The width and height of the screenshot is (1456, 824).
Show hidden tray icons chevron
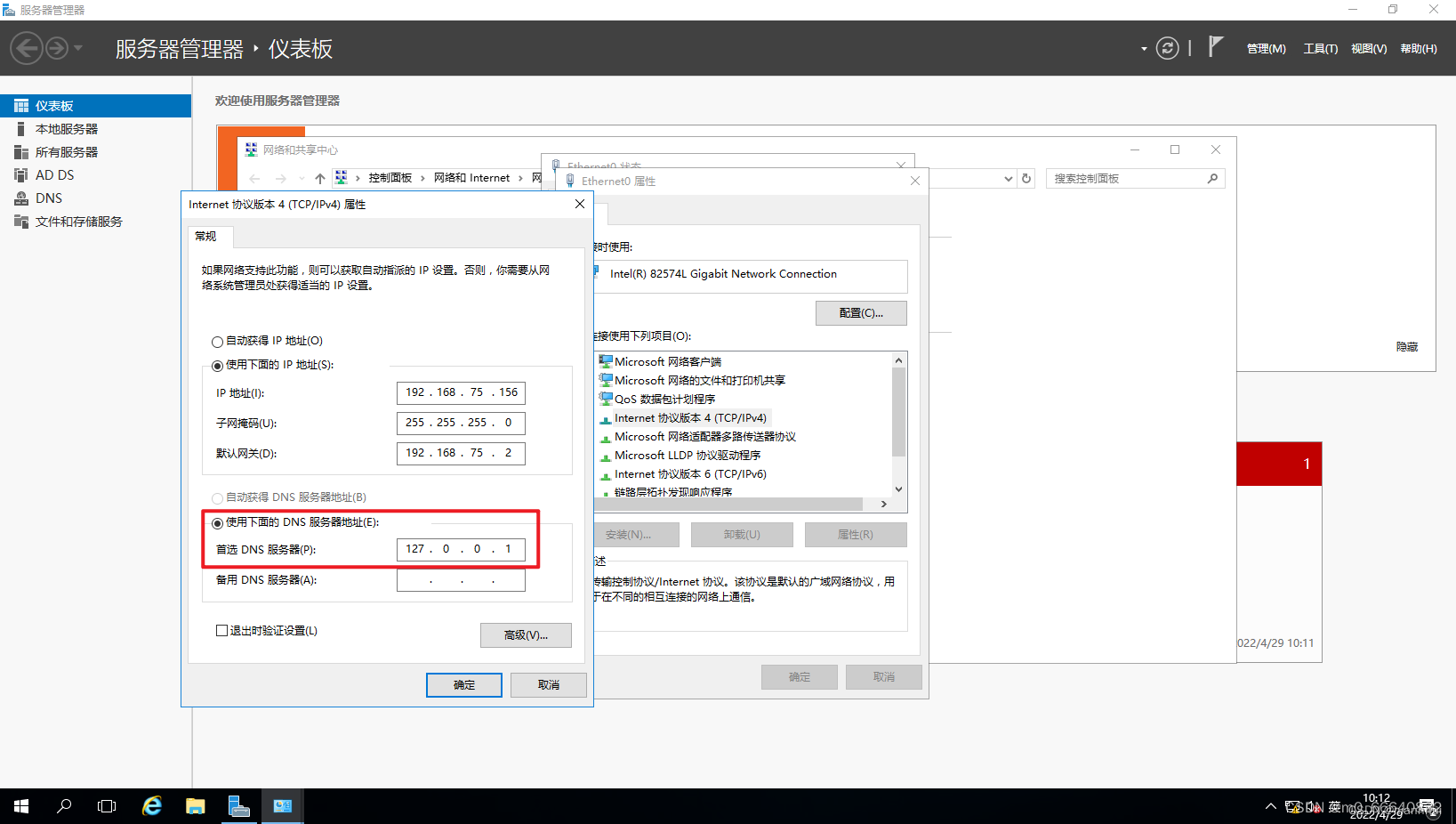pyautogui.click(x=1270, y=806)
